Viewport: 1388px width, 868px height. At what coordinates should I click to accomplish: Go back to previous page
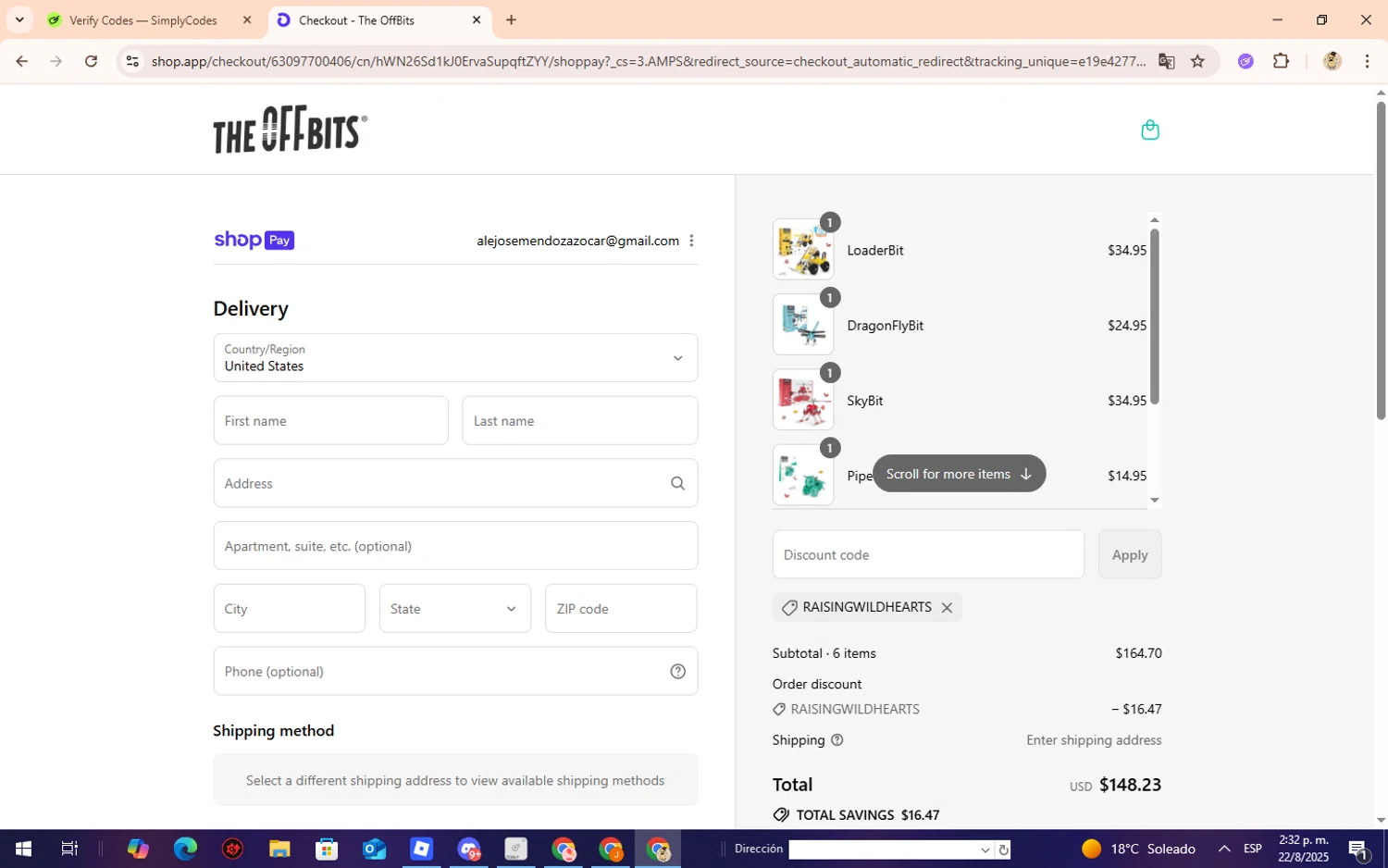[21, 61]
